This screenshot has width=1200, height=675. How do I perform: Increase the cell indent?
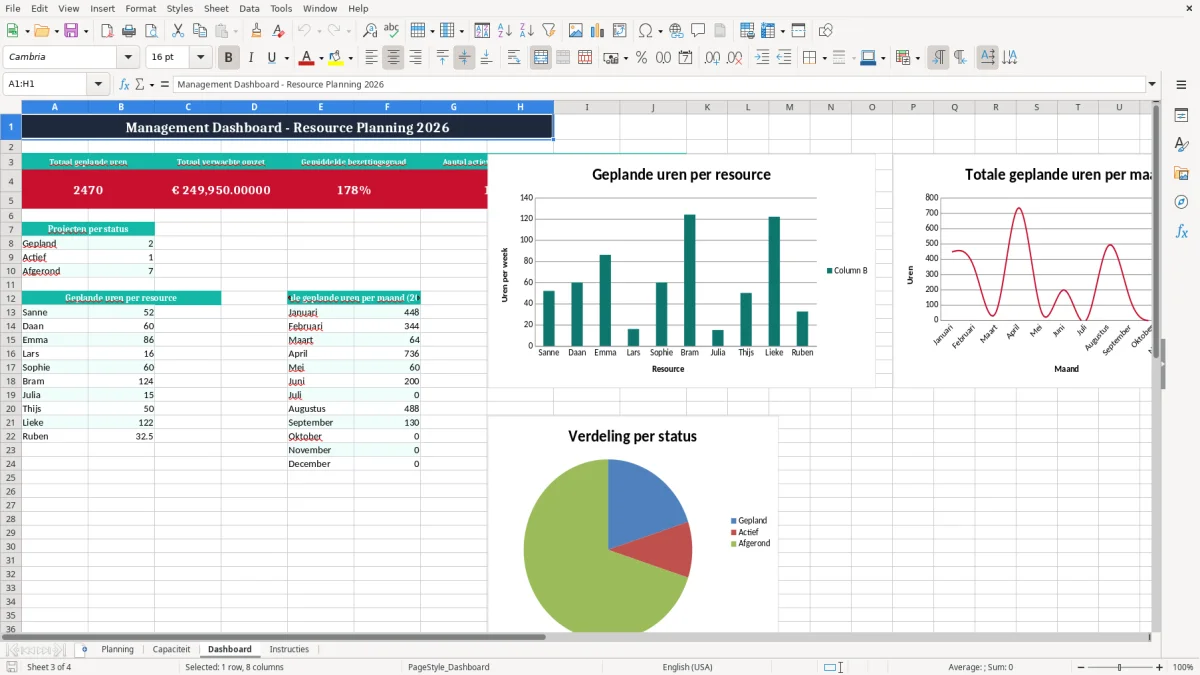click(762, 58)
